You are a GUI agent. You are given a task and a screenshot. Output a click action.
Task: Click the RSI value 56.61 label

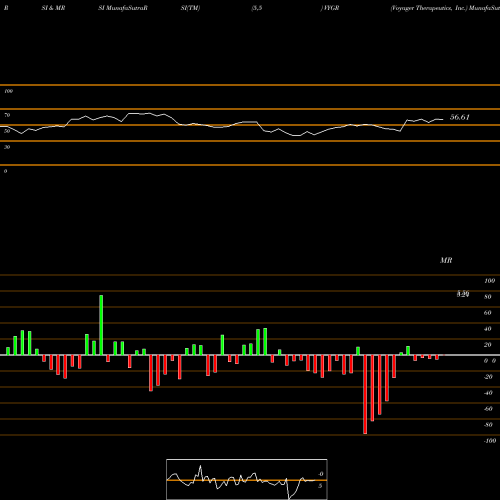(460, 117)
